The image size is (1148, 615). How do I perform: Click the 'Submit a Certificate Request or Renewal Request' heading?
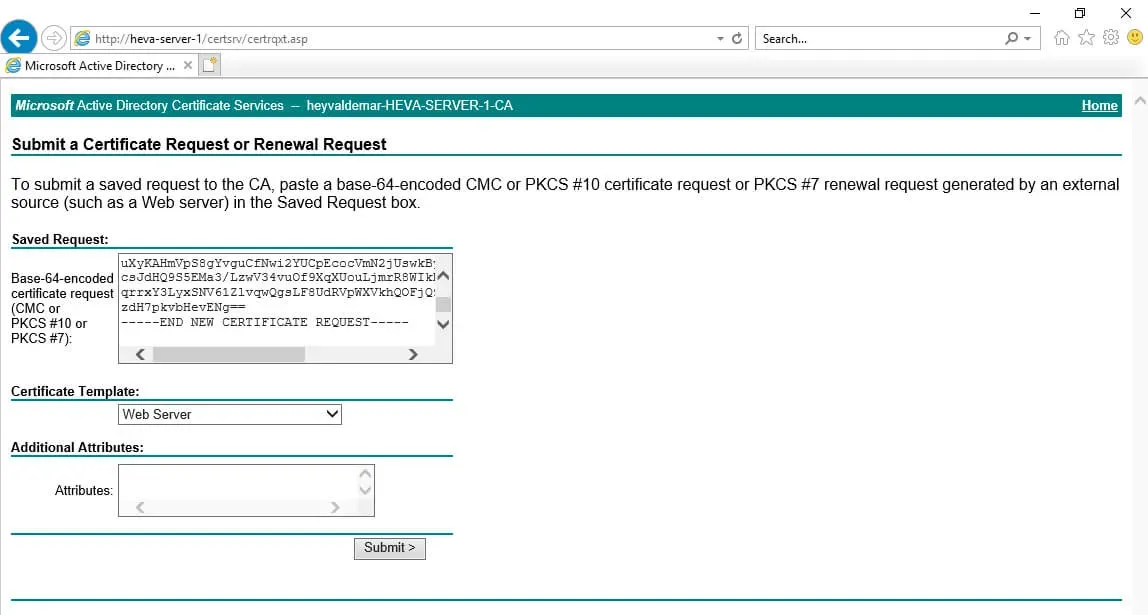point(199,144)
